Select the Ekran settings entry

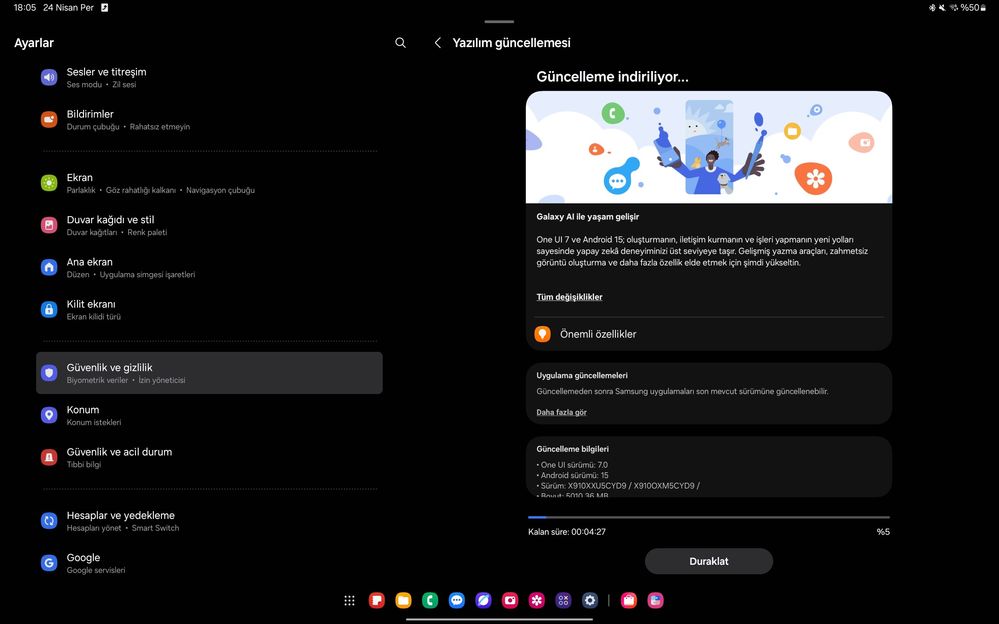[209, 183]
